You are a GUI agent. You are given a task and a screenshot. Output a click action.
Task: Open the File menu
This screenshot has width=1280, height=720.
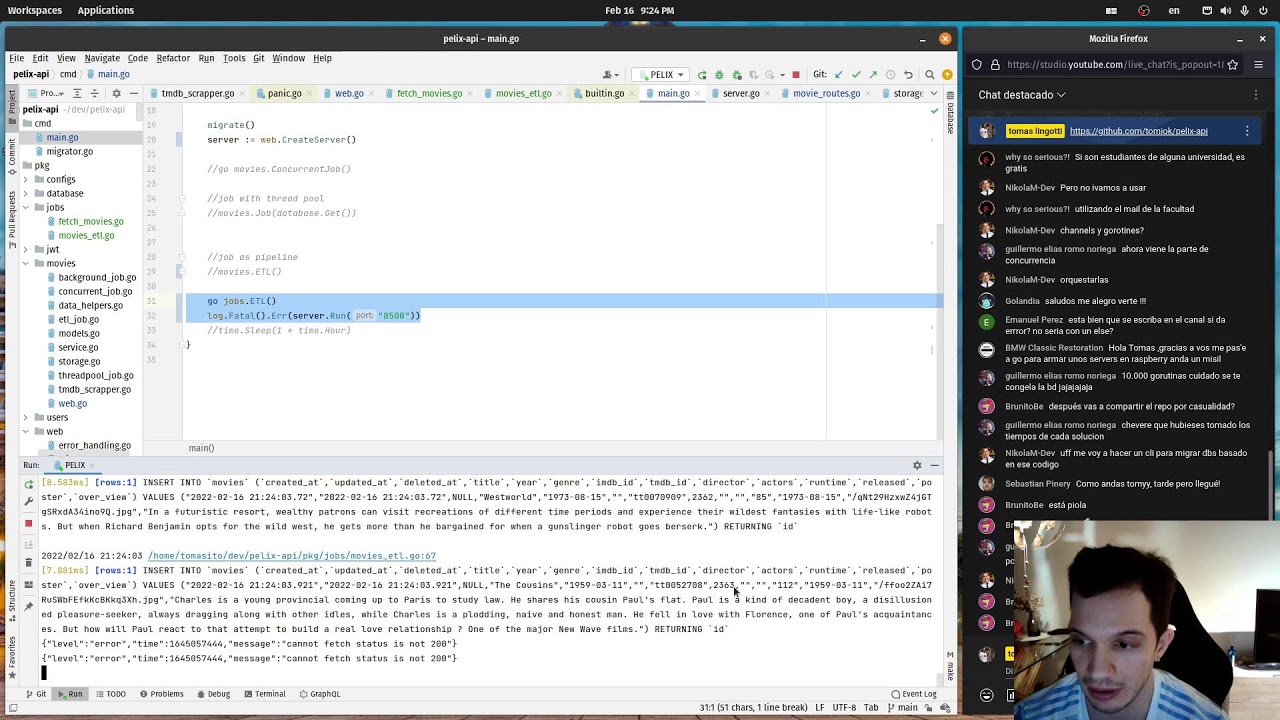(x=17, y=58)
